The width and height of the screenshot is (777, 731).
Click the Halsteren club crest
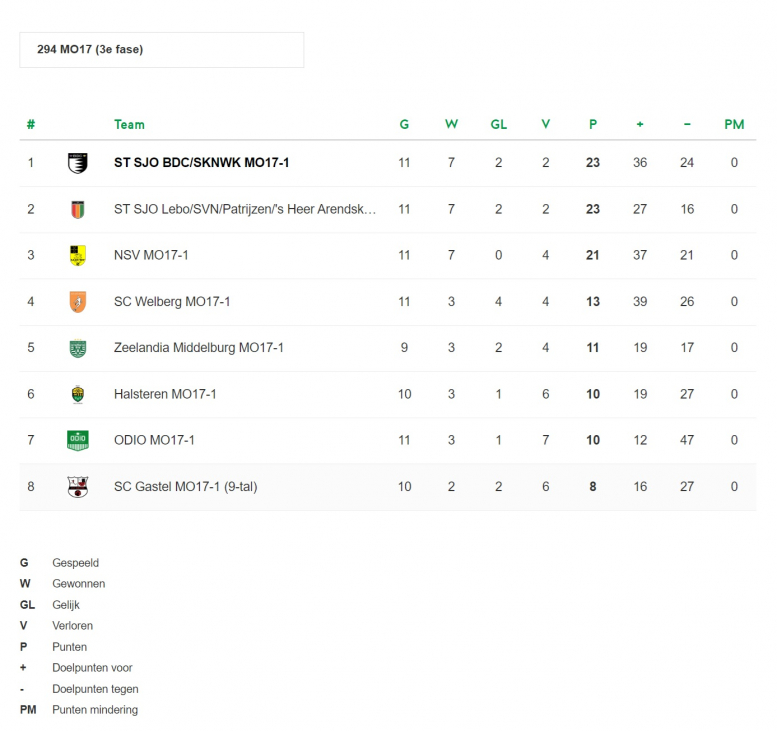(77, 394)
